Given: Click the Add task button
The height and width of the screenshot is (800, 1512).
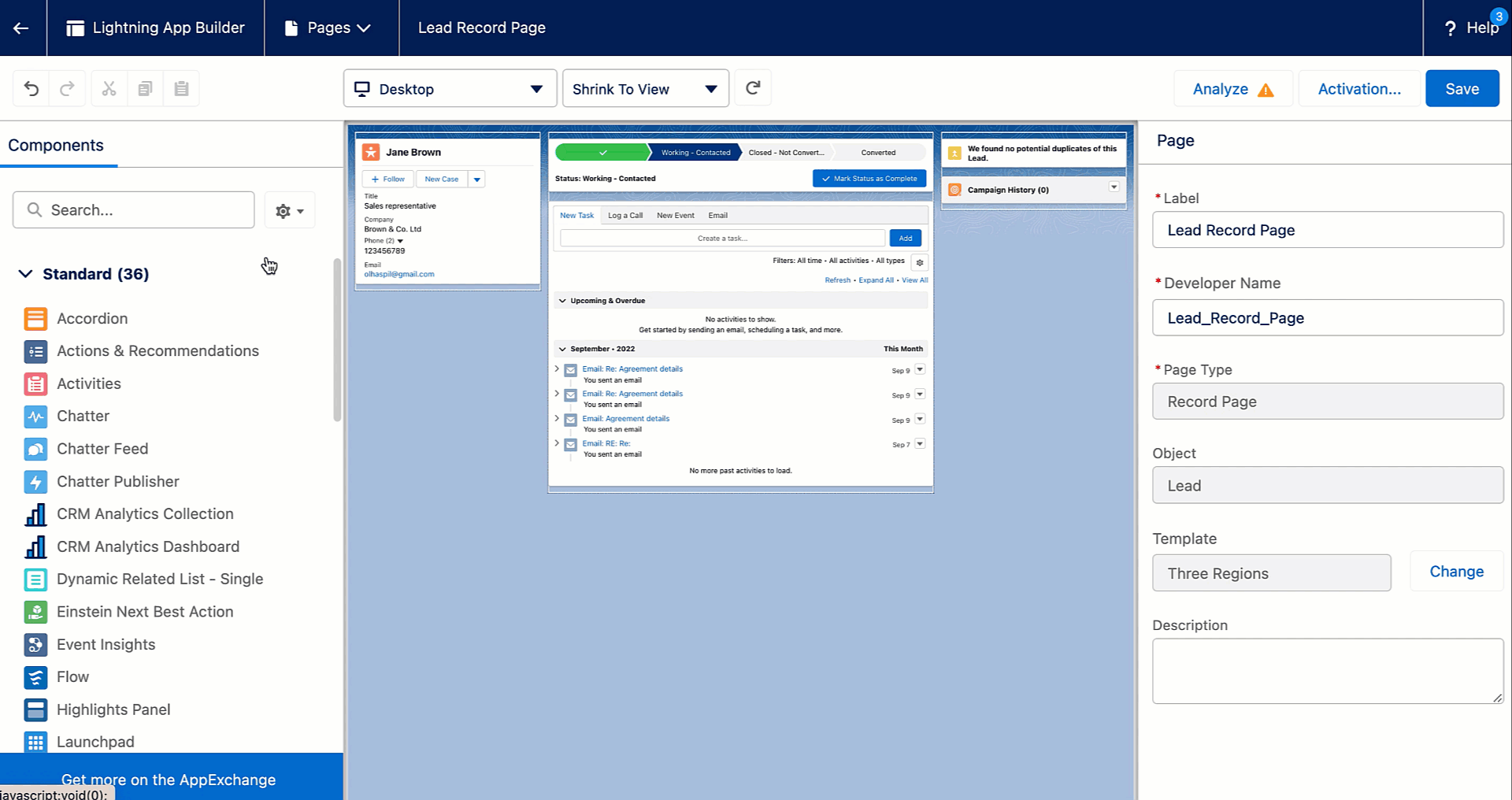Looking at the screenshot, I should coord(906,238).
